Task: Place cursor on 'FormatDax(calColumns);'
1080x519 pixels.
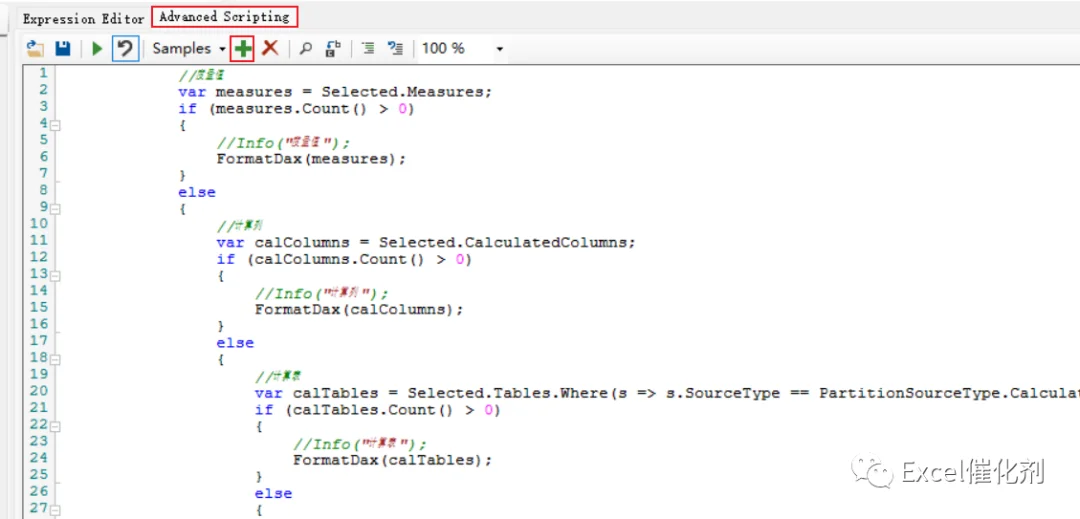Action: point(359,310)
